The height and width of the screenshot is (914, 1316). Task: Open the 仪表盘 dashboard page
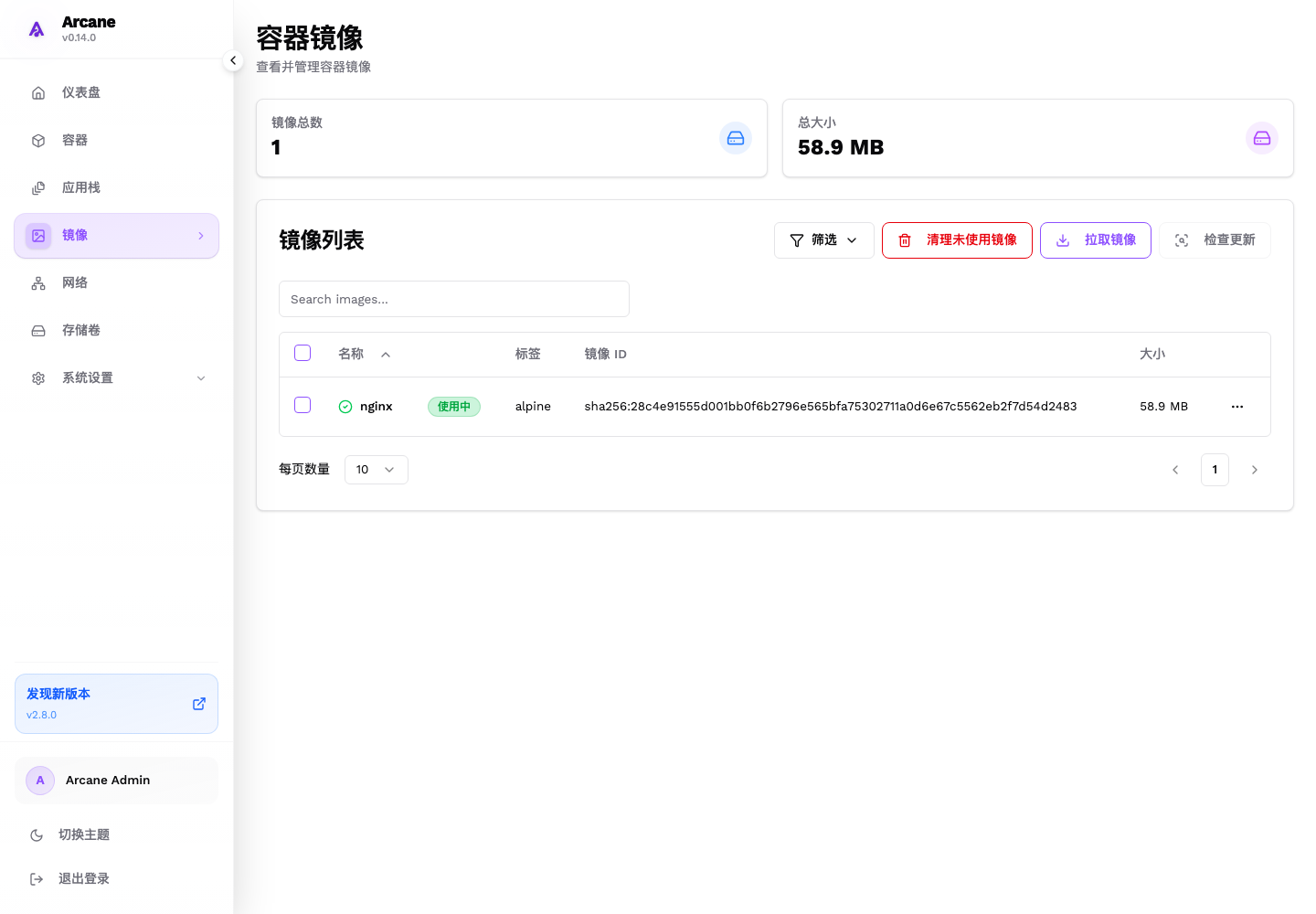[x=116, y=92]
